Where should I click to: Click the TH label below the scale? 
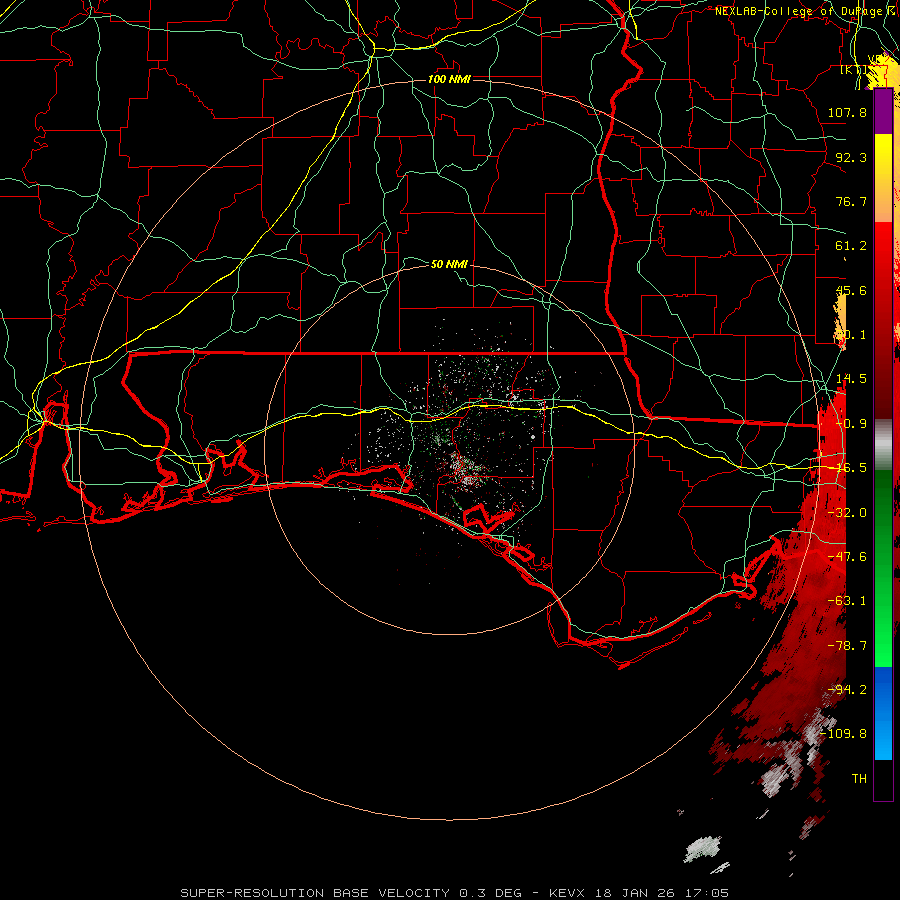(x=859, y=778)
